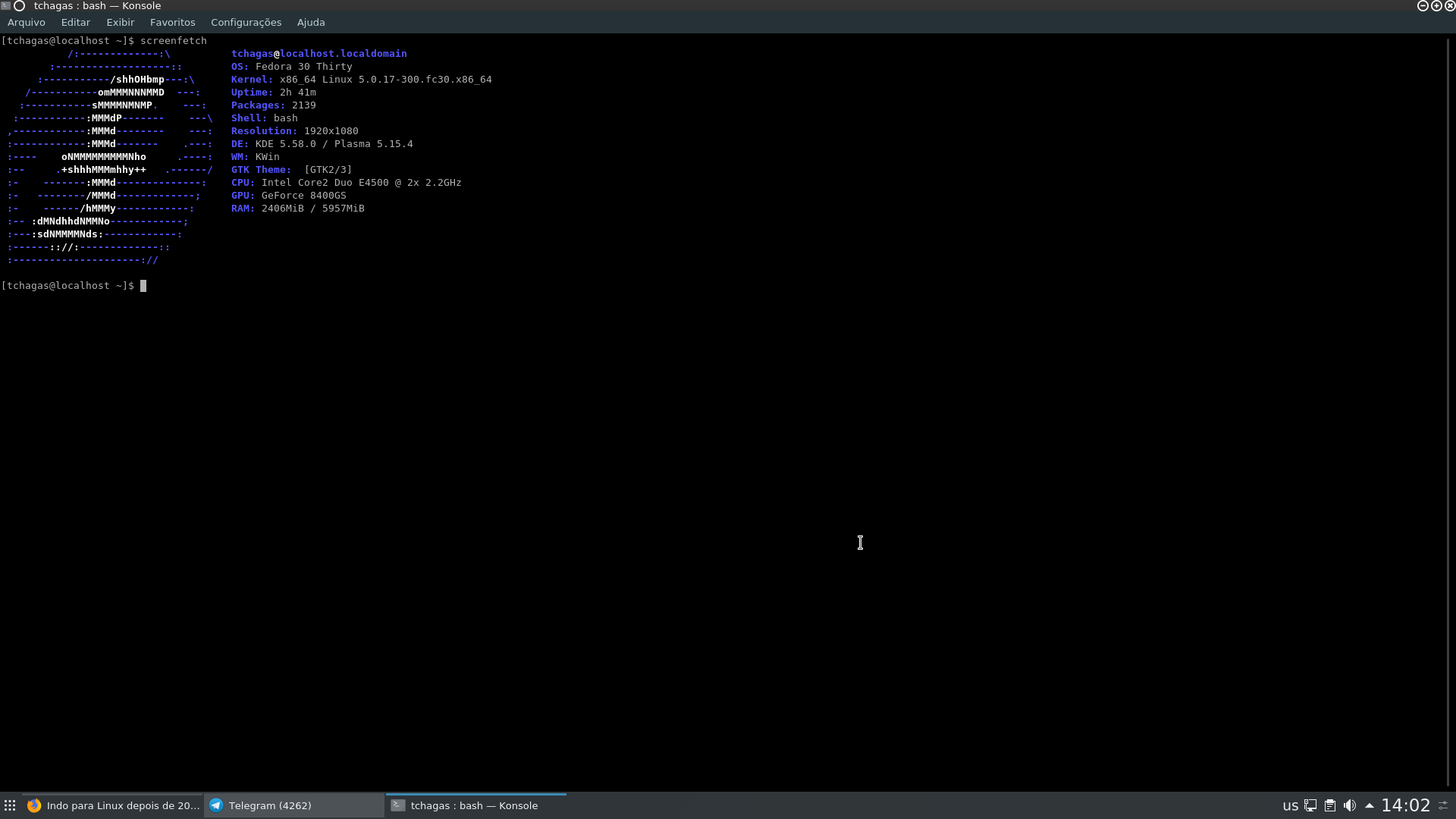Click the 'GTK Theme: [GTK2/3]' line

[x=292, y=170]
